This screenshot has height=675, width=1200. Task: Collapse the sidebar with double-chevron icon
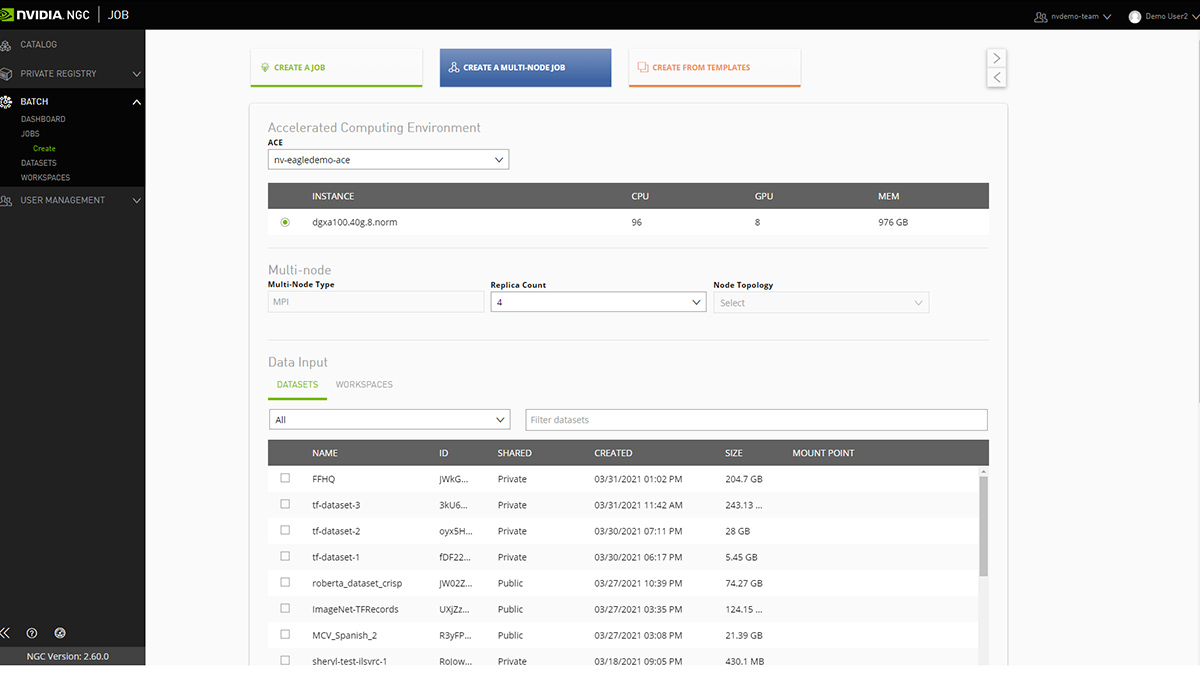[x=6, y=633]
